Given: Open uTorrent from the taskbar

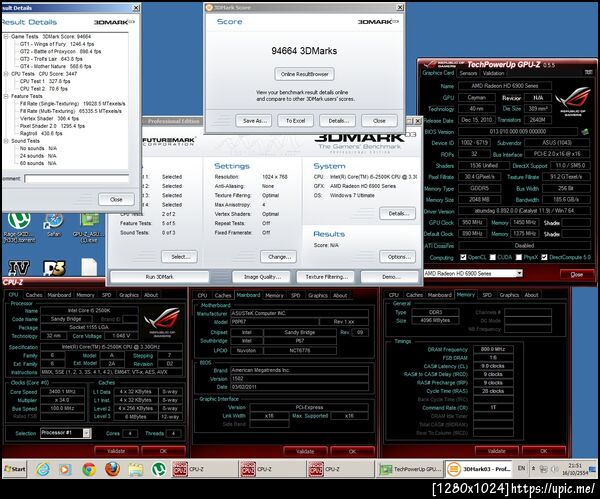Looking at the screenshot, I should click(159, 469).
